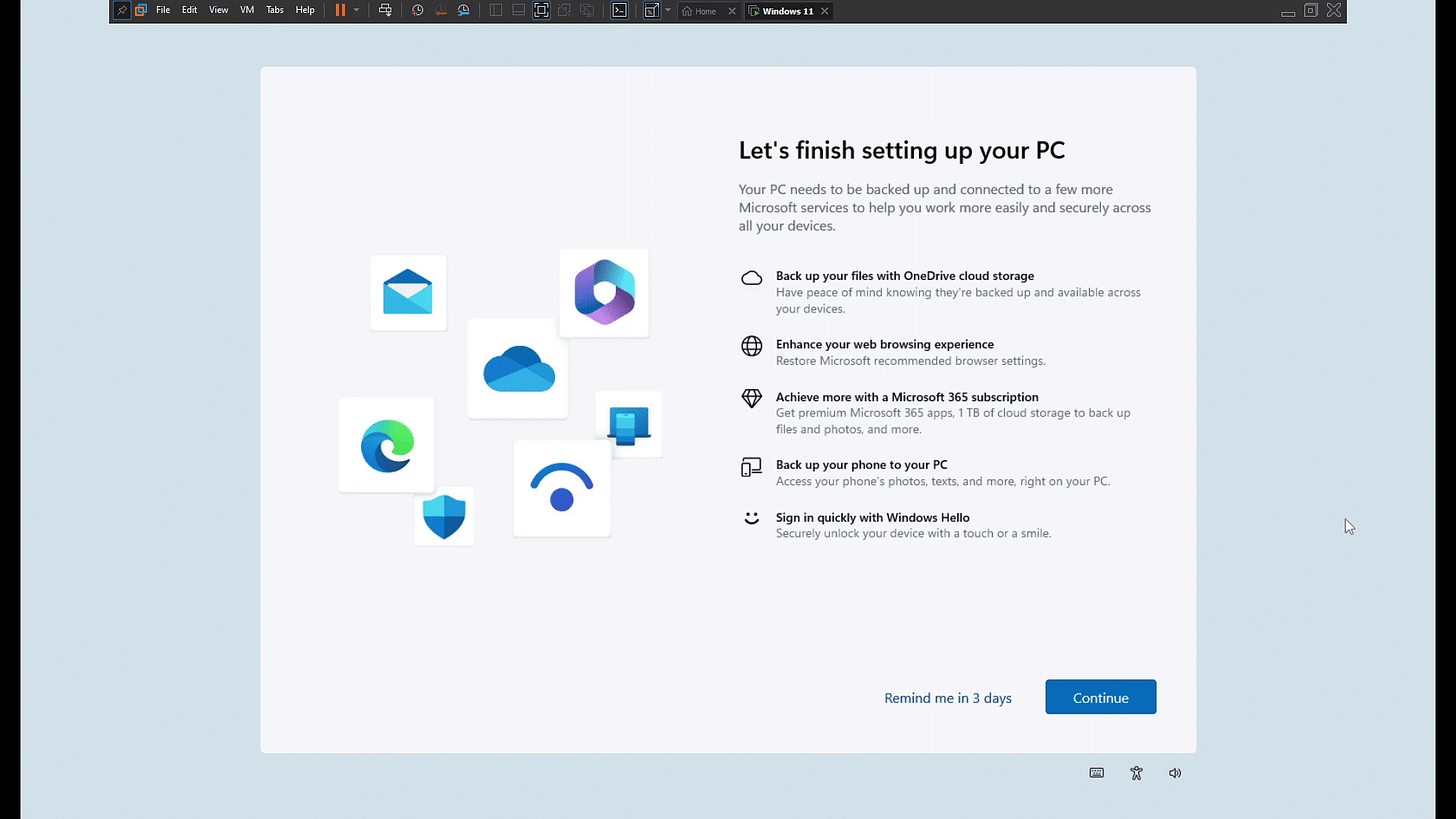This screenshot has width=1456, height=819.
Task: Expand the power options dropdown arrow
Action: coord(356,10)
